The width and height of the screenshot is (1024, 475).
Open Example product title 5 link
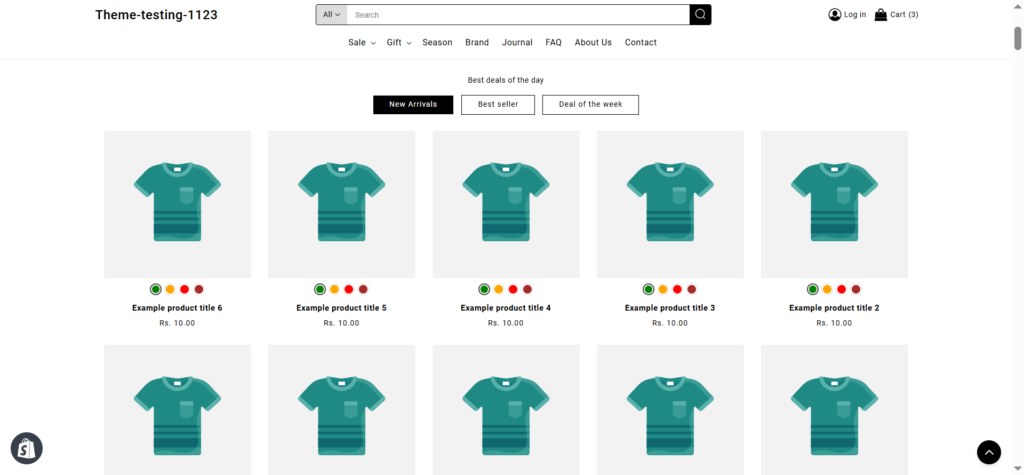coord(342,308)
